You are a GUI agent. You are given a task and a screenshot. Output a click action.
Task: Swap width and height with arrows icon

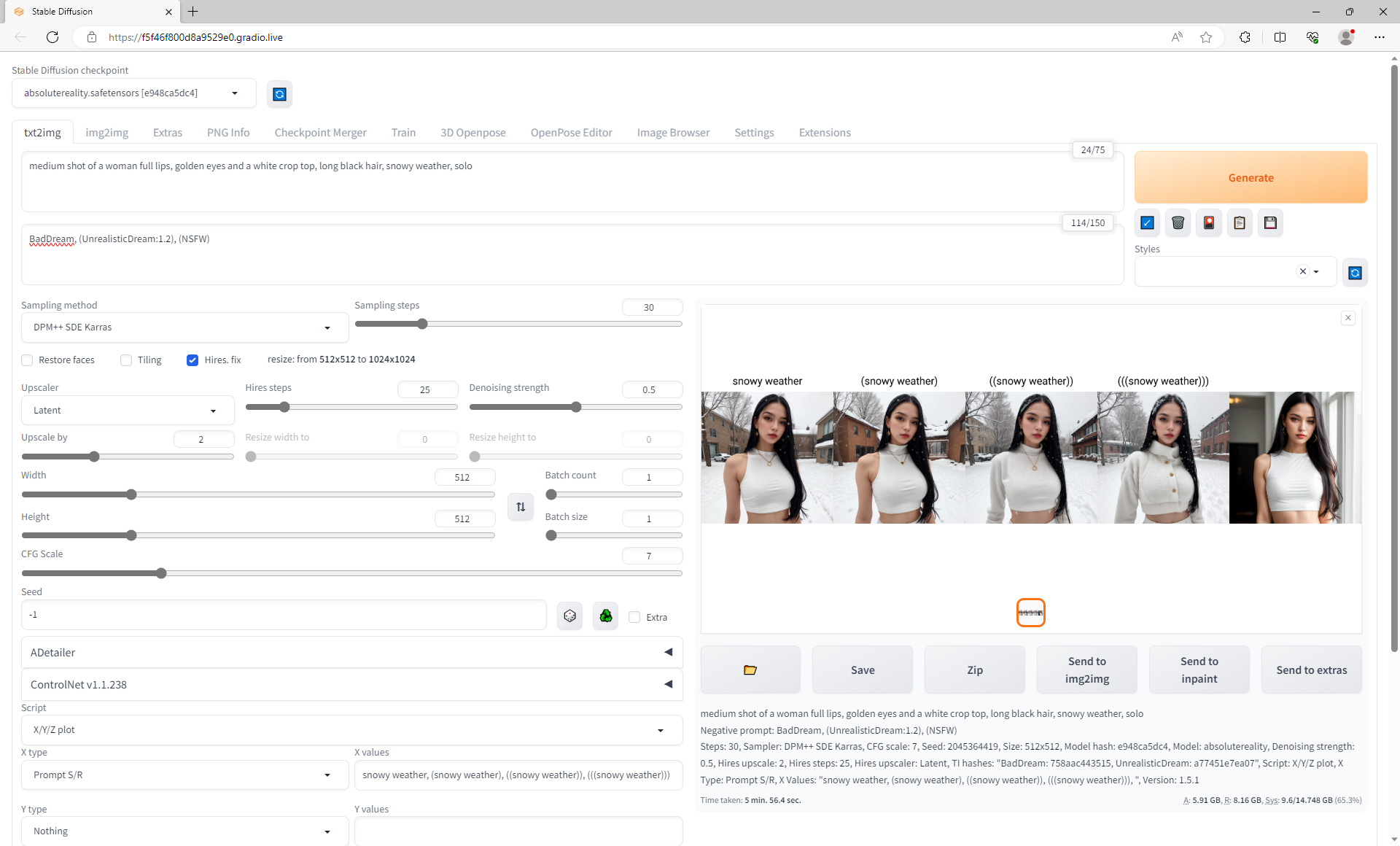[521, 507]
